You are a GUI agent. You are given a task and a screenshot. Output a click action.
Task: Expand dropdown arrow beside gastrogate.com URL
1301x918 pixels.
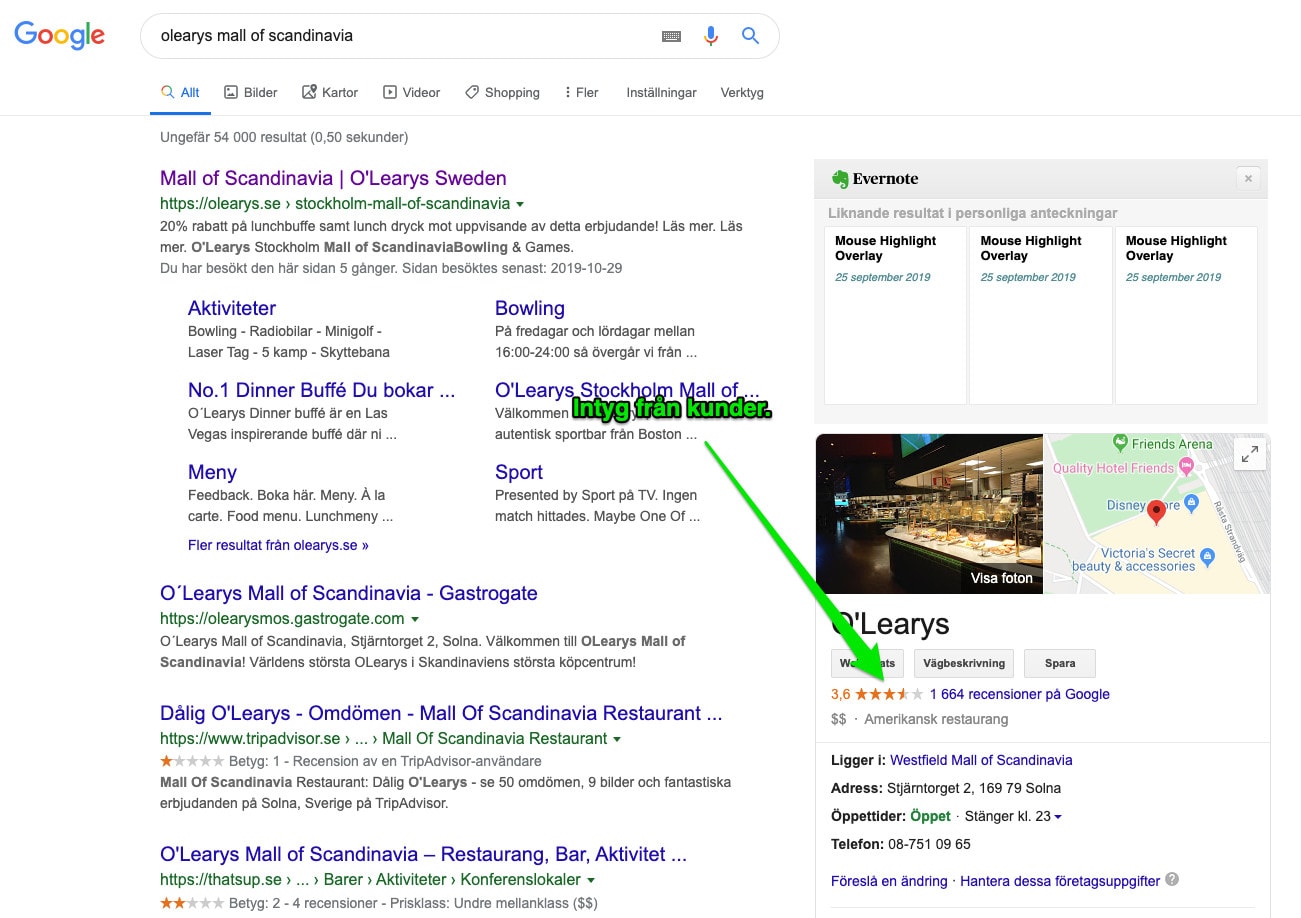(414, 619)
